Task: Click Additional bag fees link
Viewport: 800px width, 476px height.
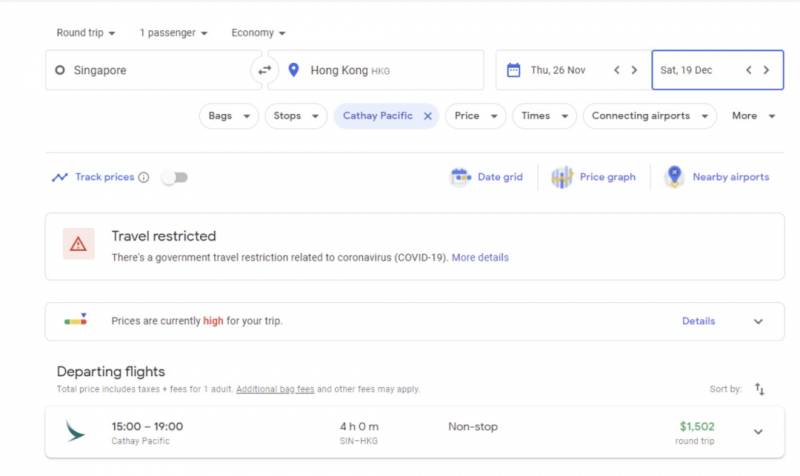Action: click(x=275, y=389)
